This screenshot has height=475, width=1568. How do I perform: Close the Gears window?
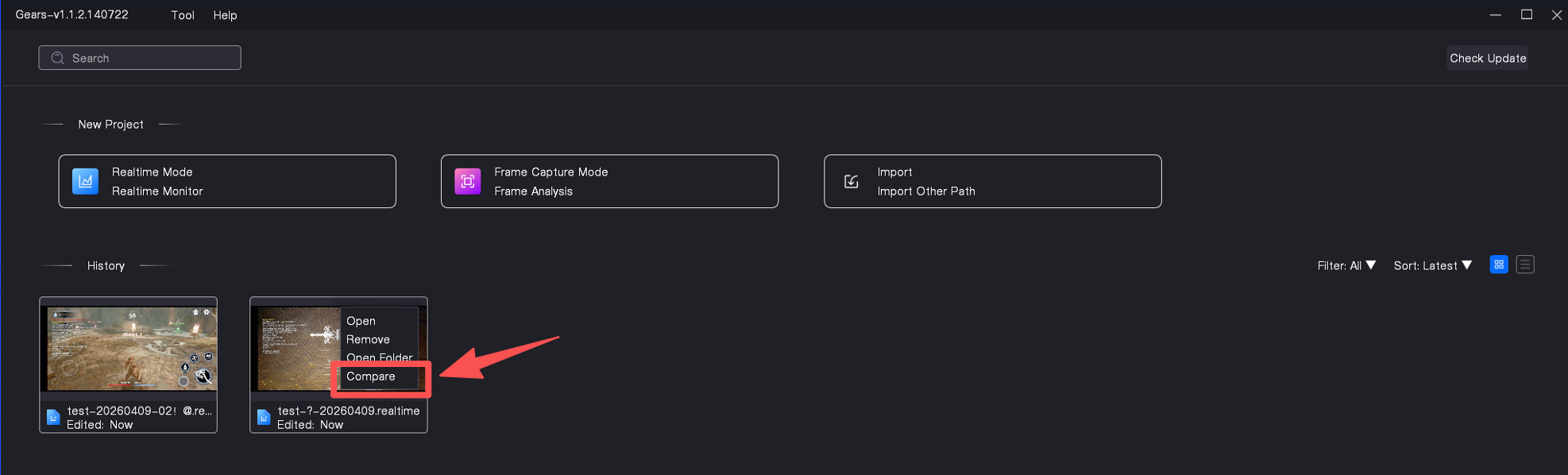point(1557,15)
